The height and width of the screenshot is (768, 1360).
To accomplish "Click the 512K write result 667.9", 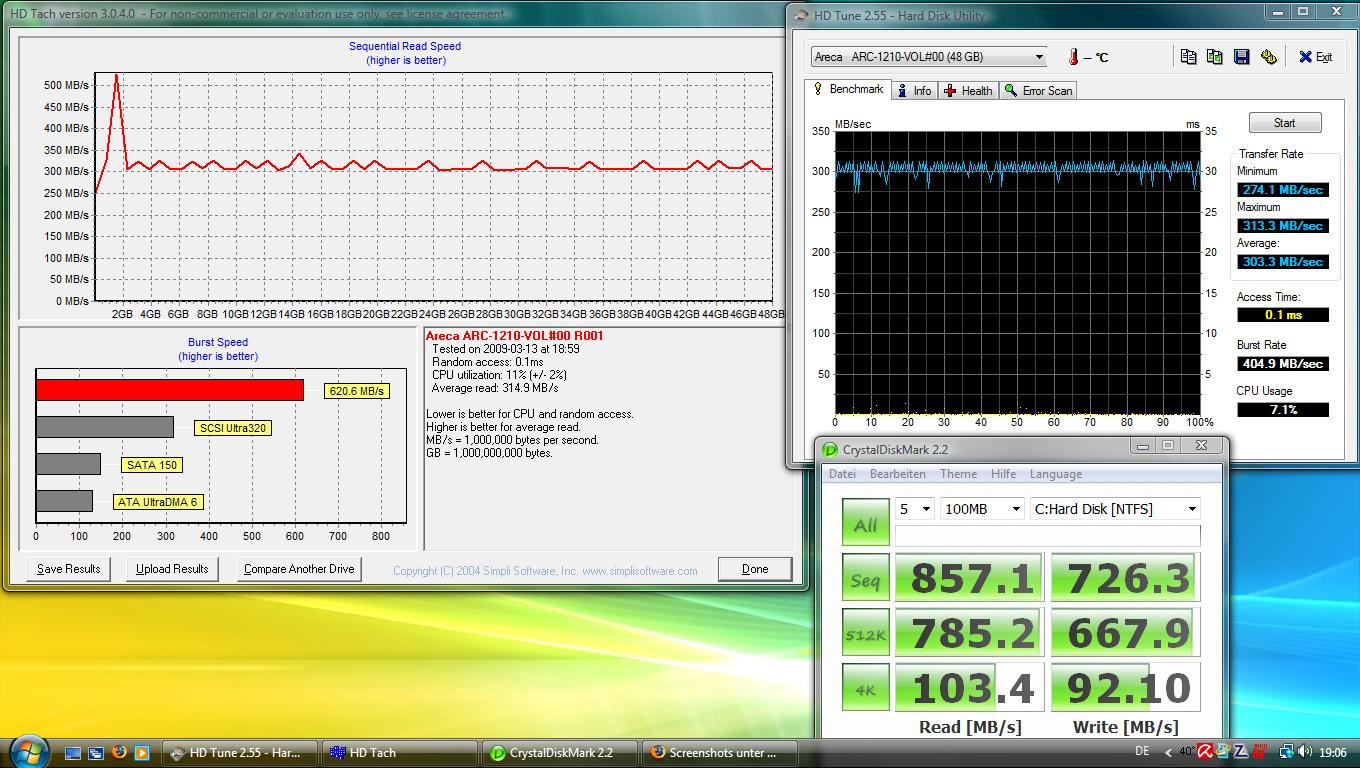I will click(1126, 632).
